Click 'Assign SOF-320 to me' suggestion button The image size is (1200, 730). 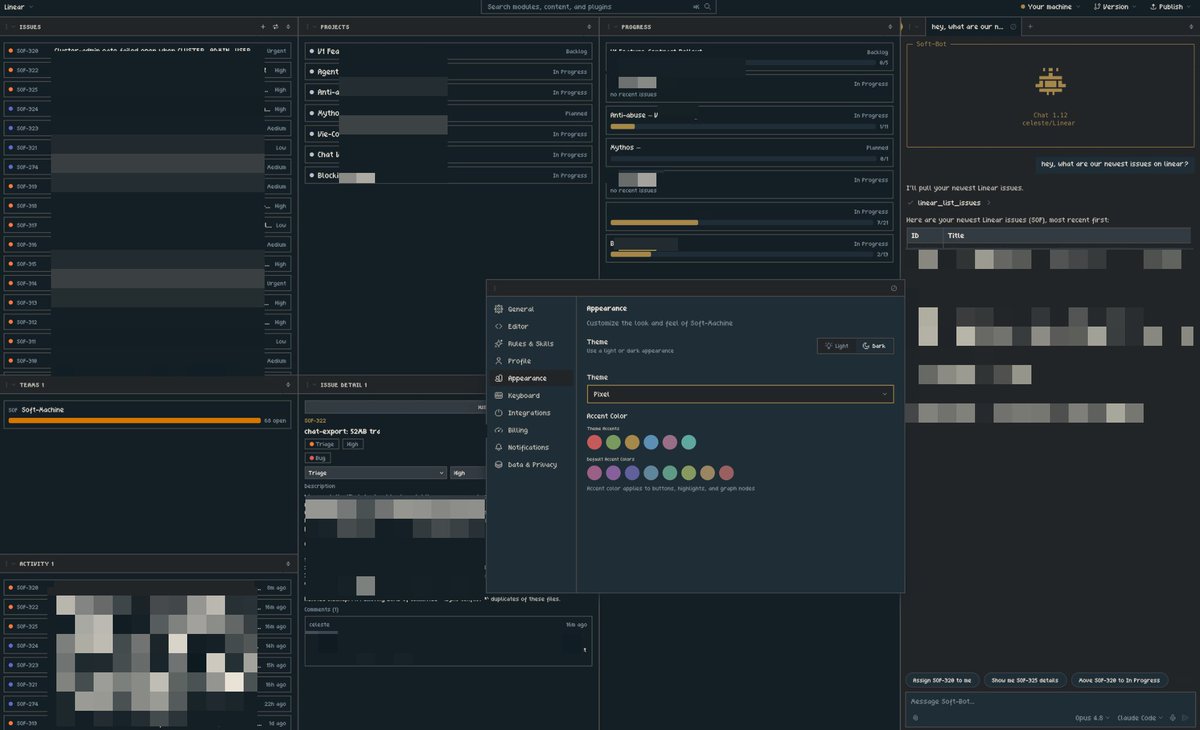click(942, 680)
